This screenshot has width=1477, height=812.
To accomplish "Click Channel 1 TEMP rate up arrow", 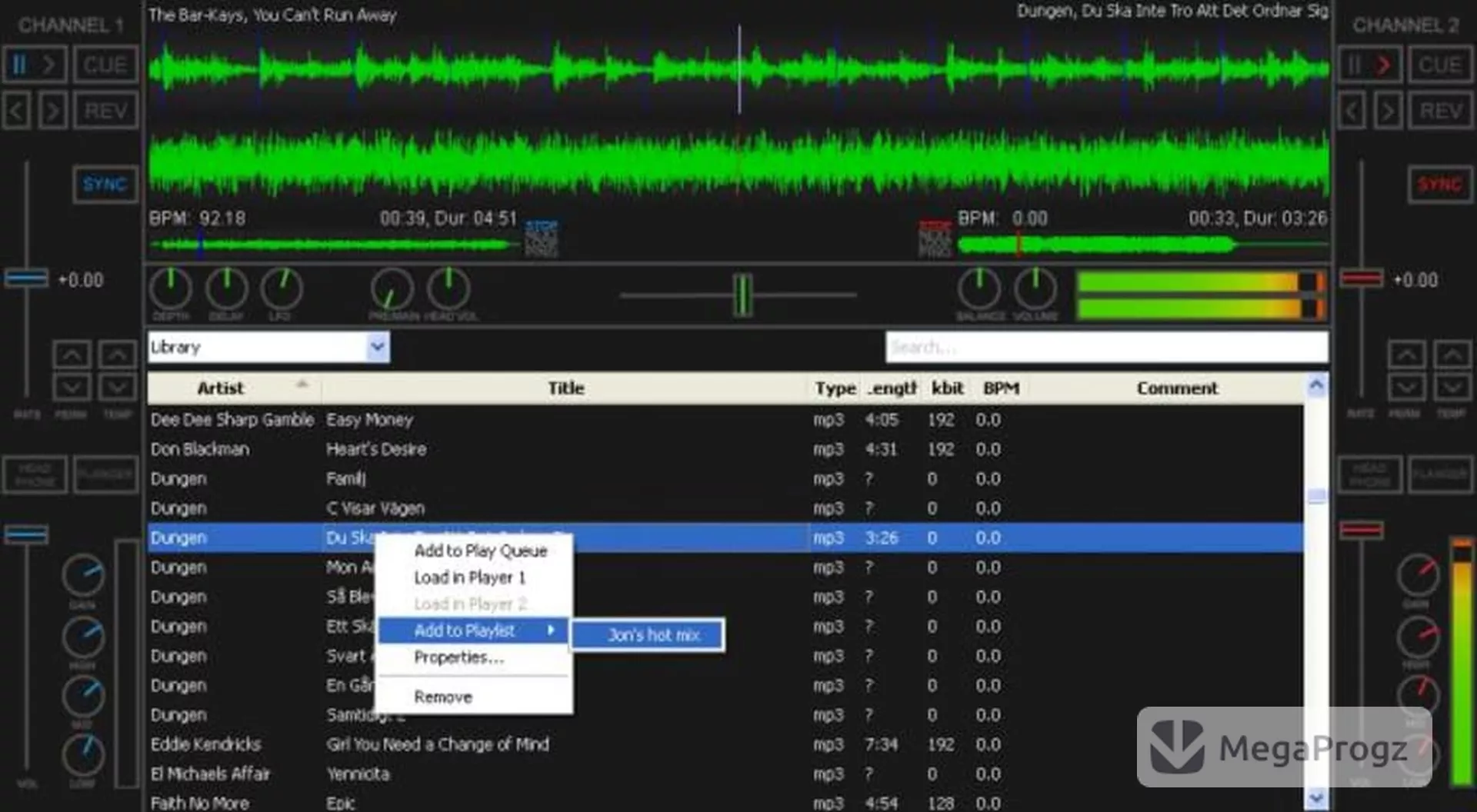I will pyautogui.click(x=117, y=354).
